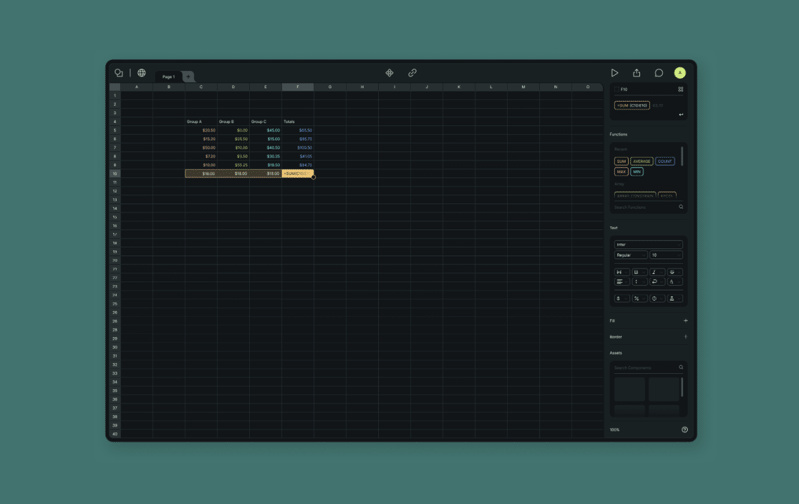Viewport: 799px width, 504px height.
Task: Click the =SUM formula chip in panel
Action: (x=632, y=105)
